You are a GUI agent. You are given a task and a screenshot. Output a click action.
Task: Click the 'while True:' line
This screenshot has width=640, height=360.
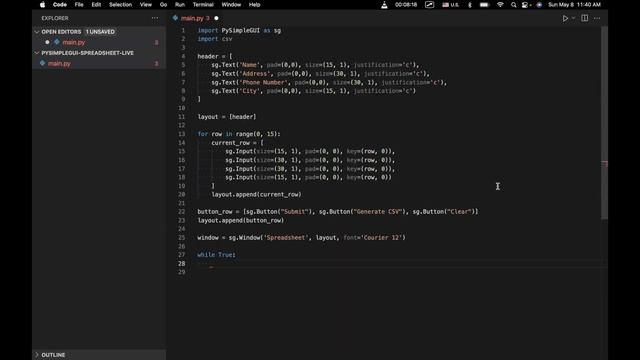(x=216, y=255)
